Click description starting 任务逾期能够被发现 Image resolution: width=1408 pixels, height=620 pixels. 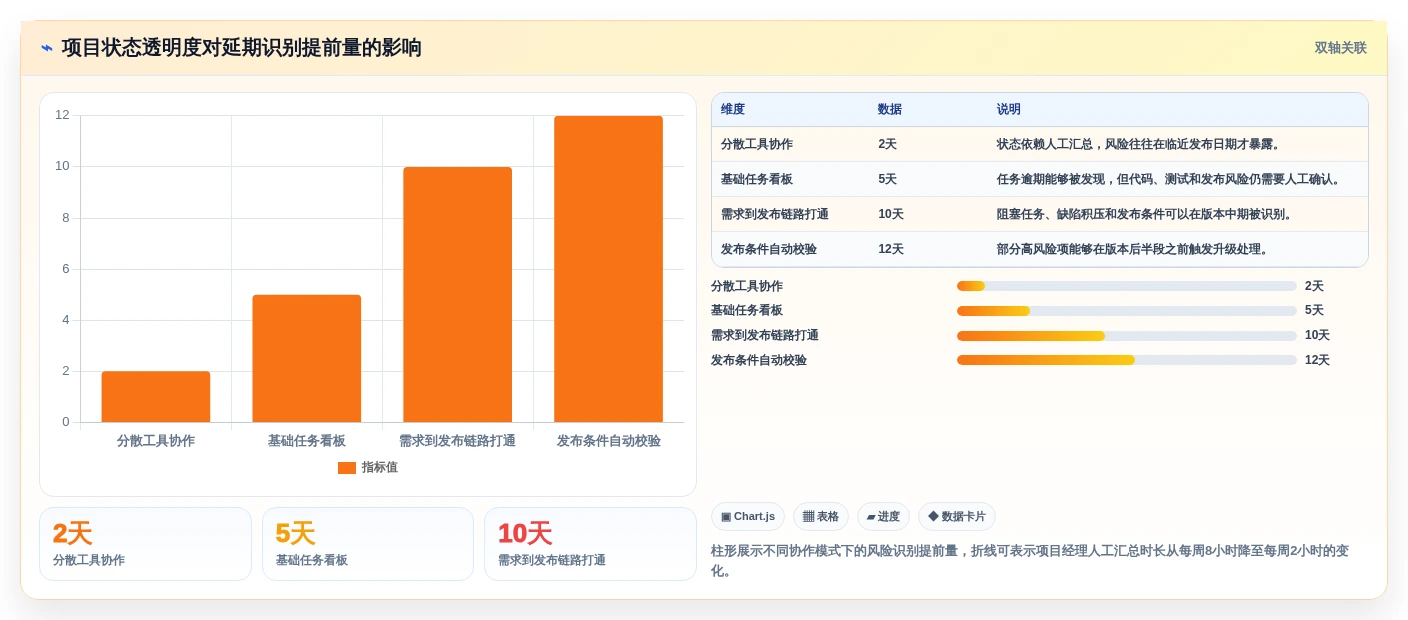coord(1169,179)
